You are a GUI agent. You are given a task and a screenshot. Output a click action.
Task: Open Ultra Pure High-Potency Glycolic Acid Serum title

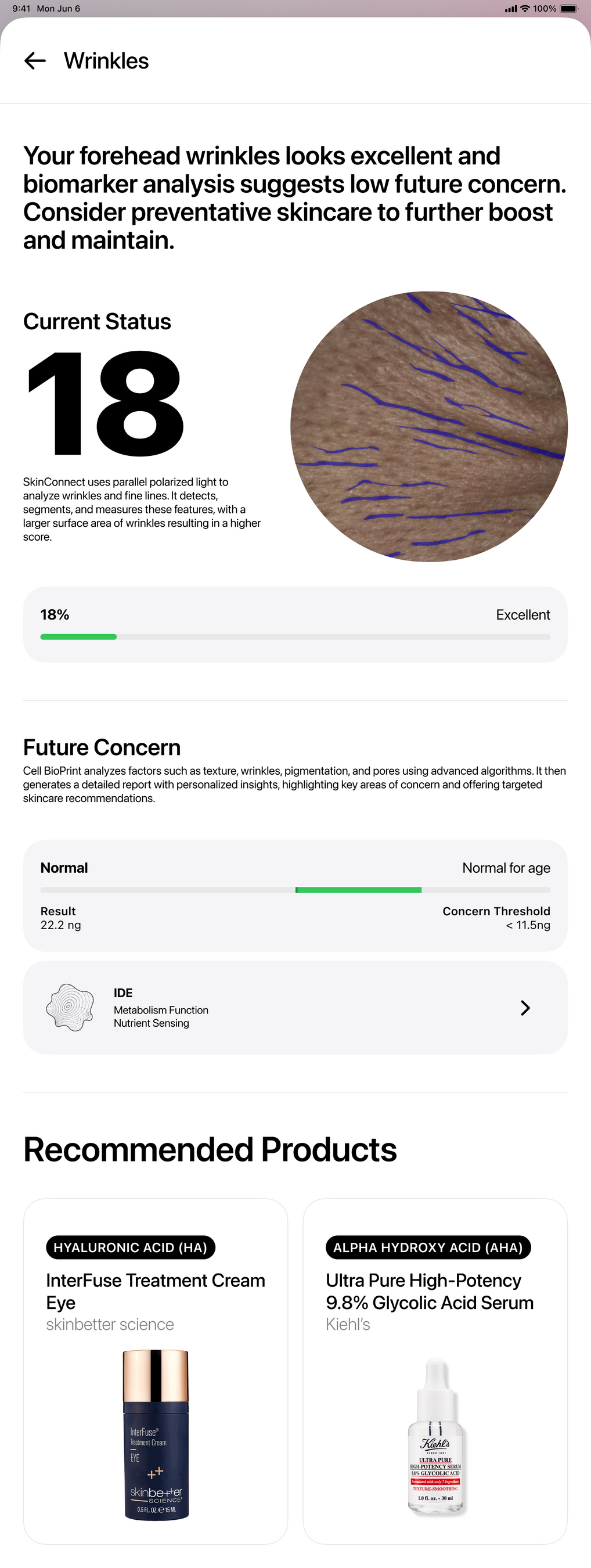pos(429,1291)
